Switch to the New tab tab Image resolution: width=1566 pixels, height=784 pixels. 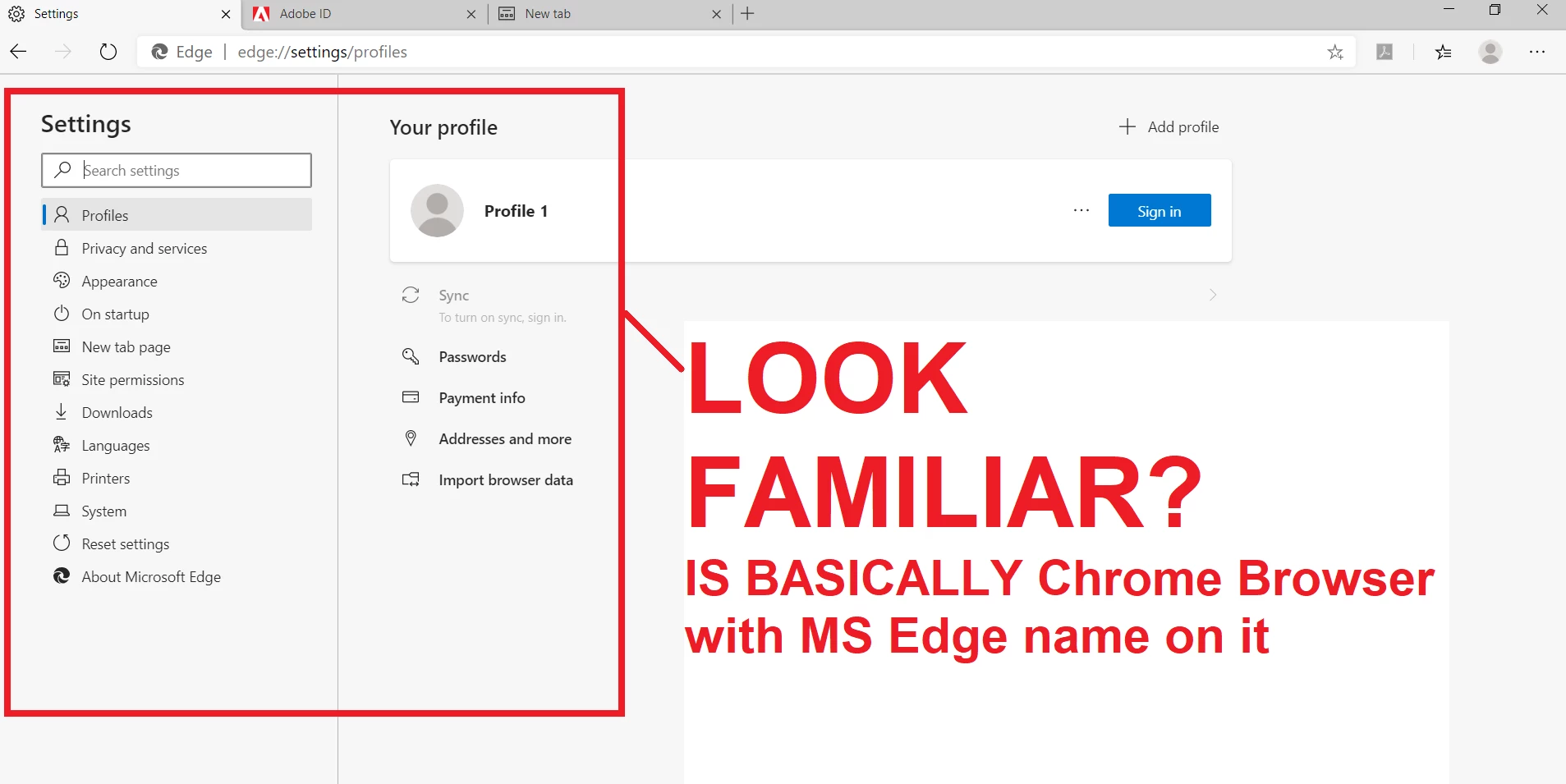pos(610,14)
